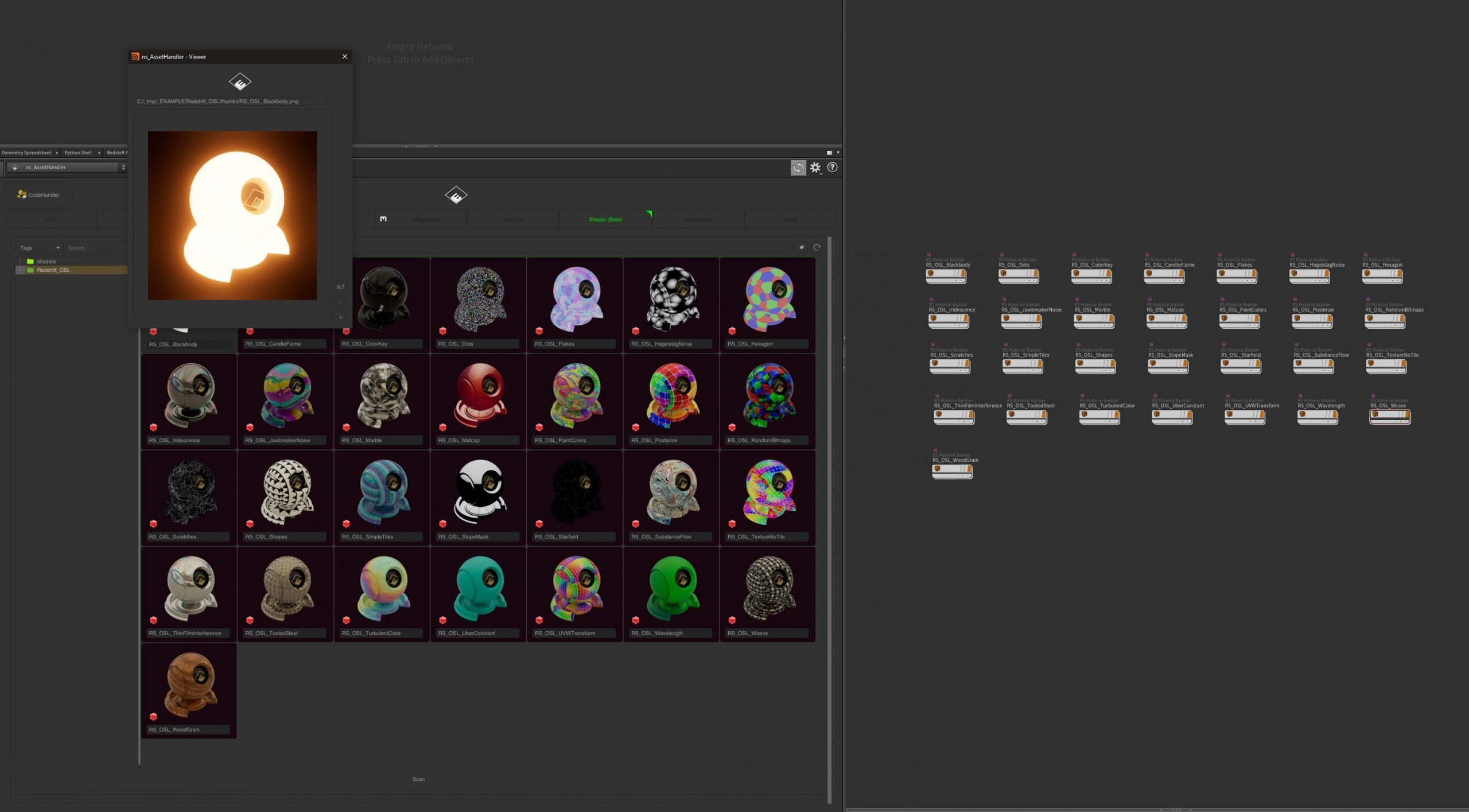Switch to the Preferences tab
The width and height of the screenshot is (1469, 812).
click(x=698, y=219)
